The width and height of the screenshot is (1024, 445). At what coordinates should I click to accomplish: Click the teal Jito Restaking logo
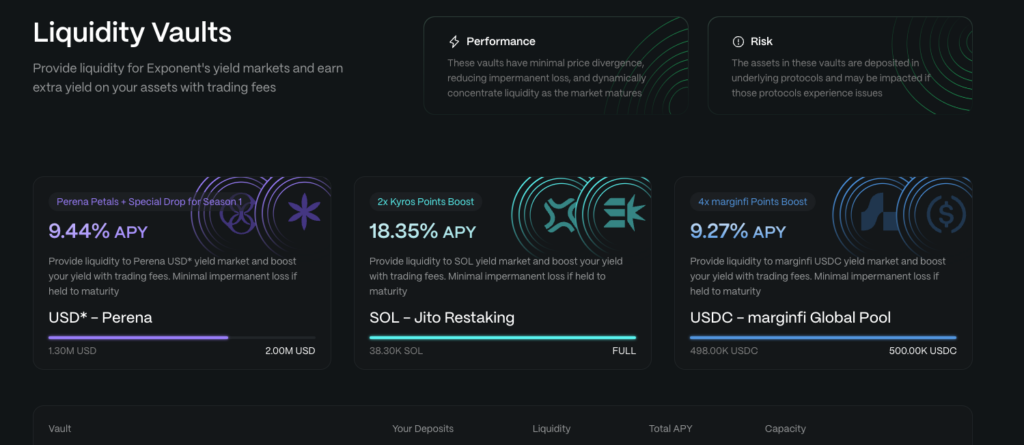click(x=621, y=212)
